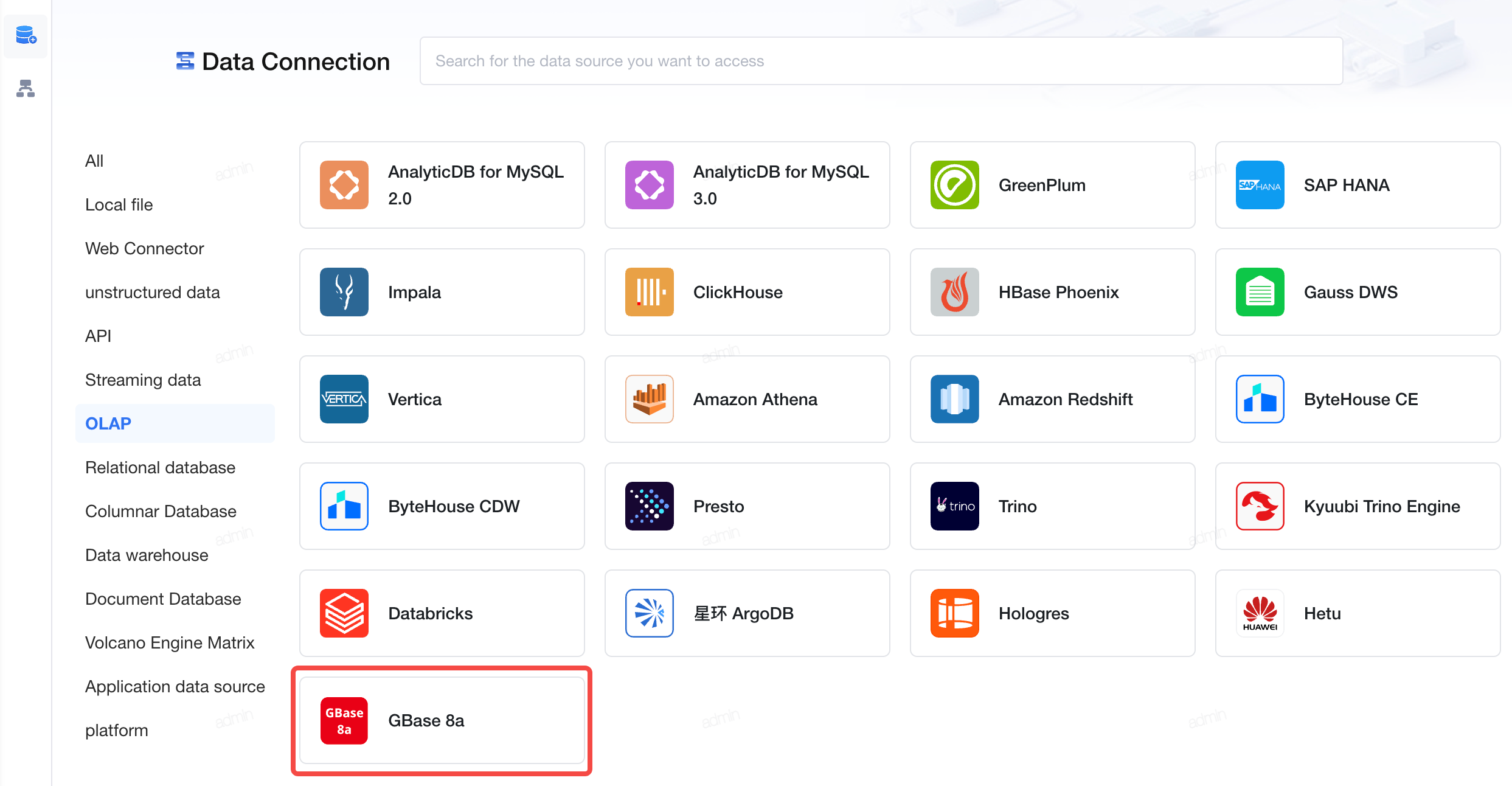Focus the data source search field
1512x786 pixels.
(881, 61)
